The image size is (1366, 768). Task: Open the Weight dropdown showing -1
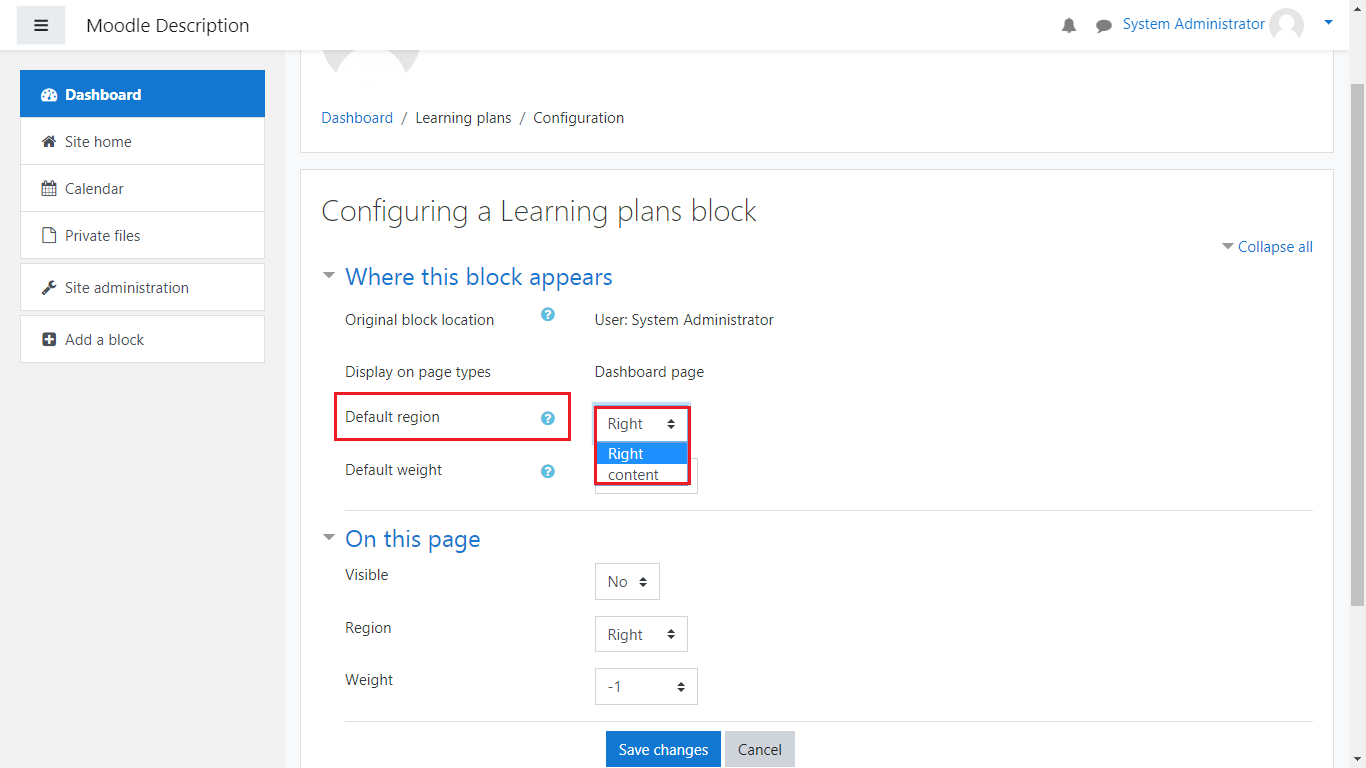pos(646,687)
